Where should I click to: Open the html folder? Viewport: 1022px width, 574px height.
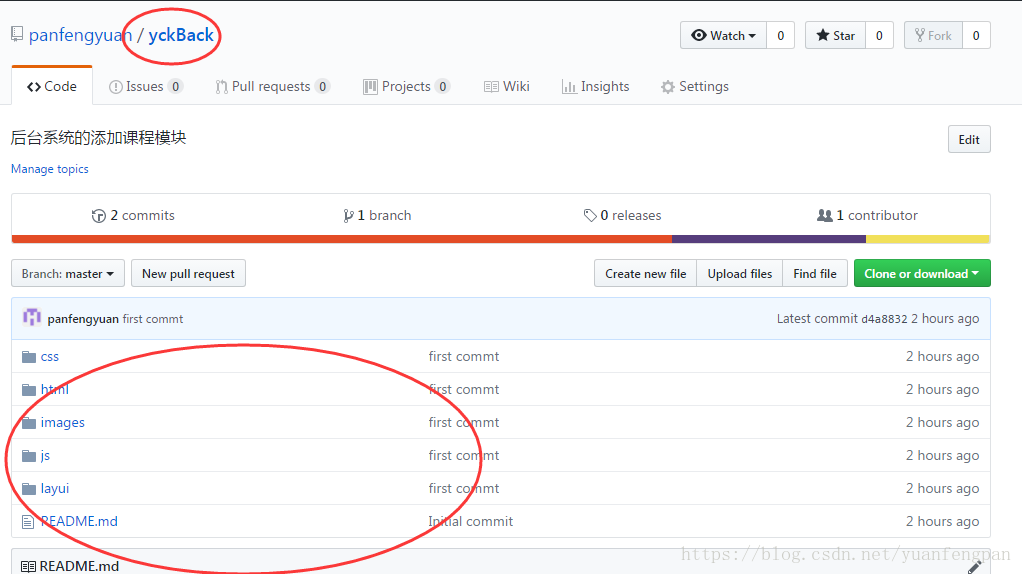(55, 389)
